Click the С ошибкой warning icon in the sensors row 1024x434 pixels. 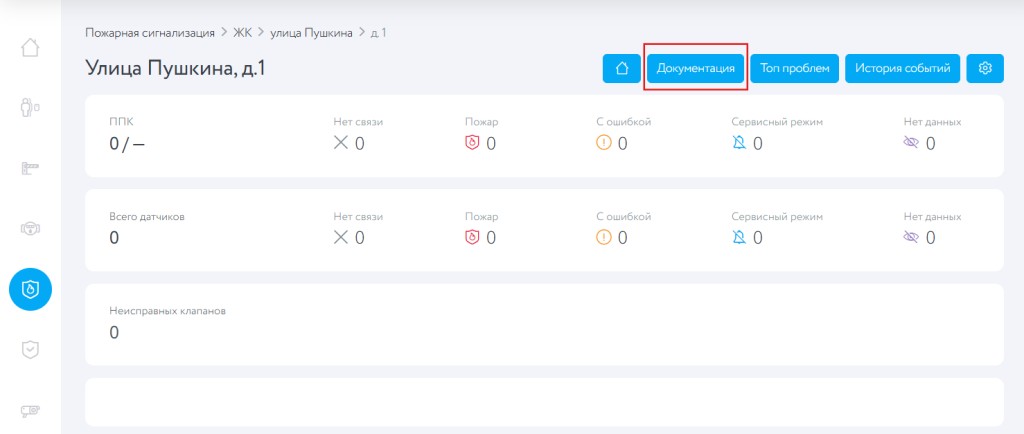pyautogui.click(x=603, y=237)
